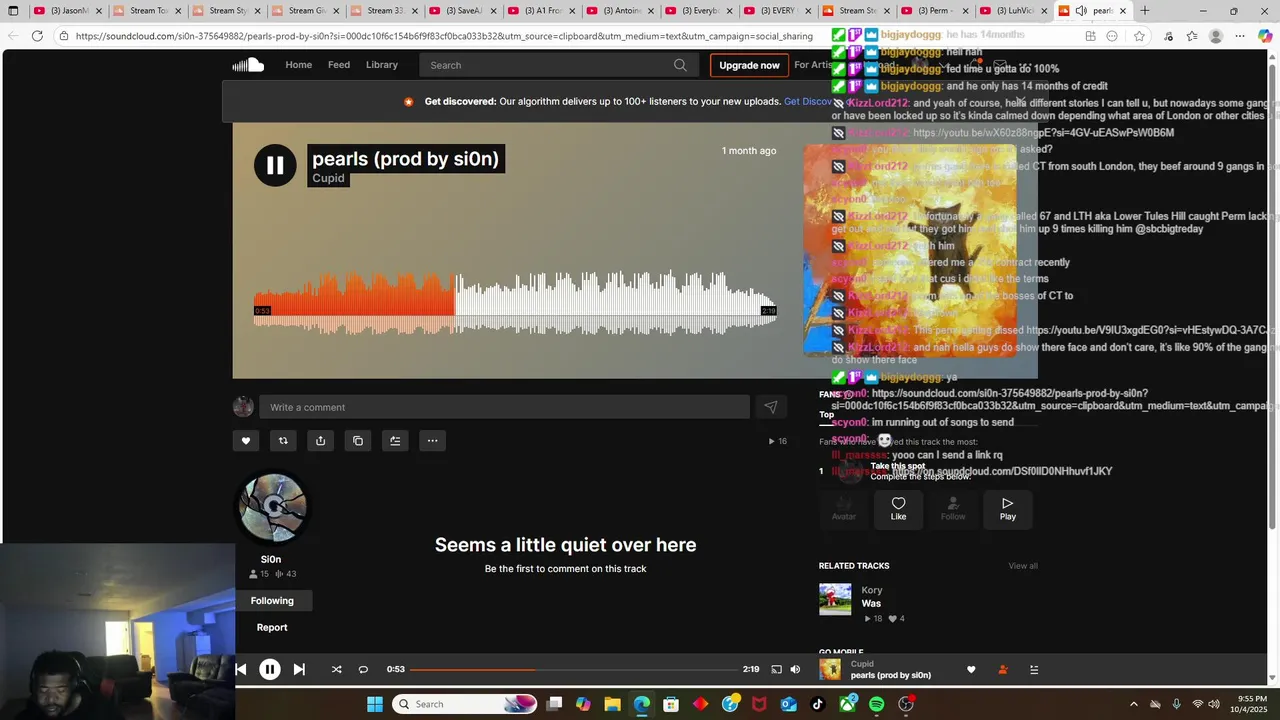Click the Write a comment field
Image resolution: width=1280 pixels, height=720 pixels.
tap(504, 407)
